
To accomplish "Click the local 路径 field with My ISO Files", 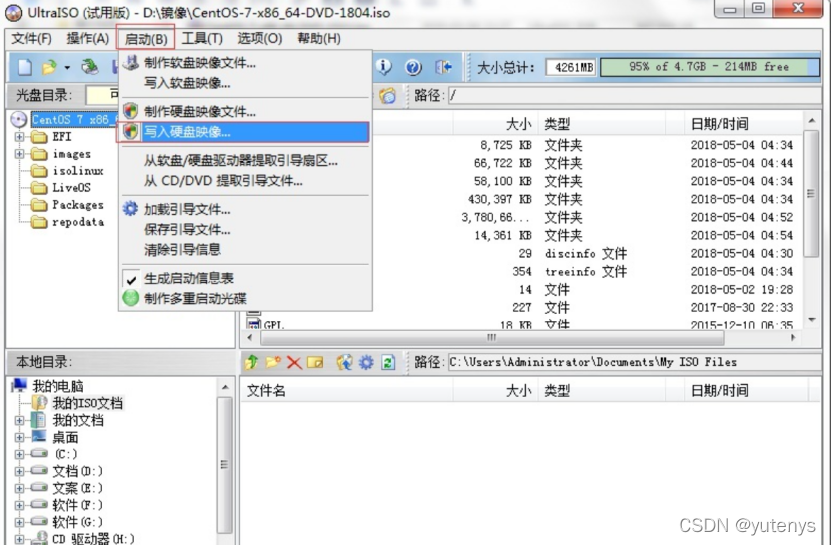I will pyautogui.click(x=634, y=362).
